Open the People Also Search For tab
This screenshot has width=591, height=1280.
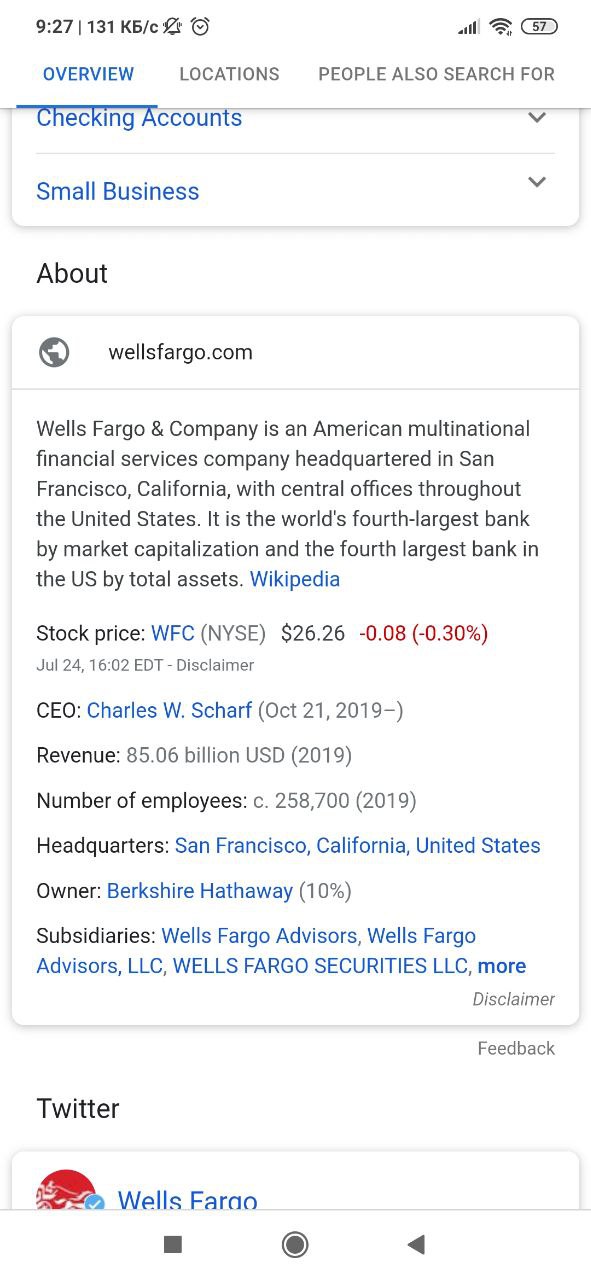[x=436, y=74]
